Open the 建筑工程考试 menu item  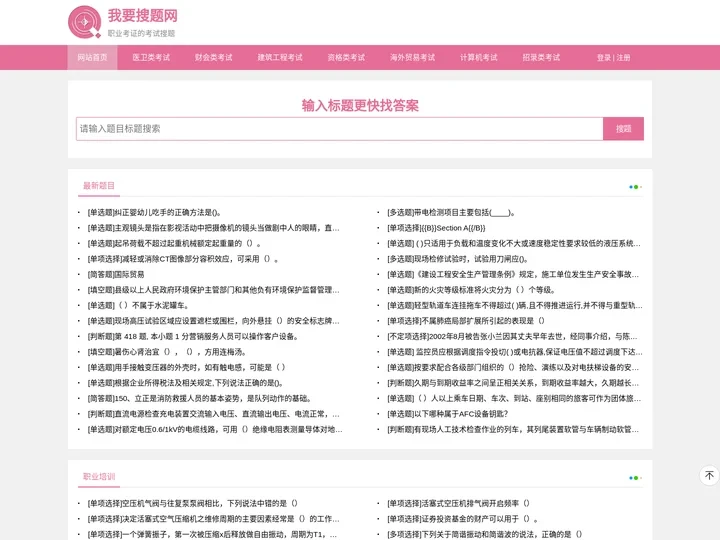pyautogui.click(x=280, y=57)
